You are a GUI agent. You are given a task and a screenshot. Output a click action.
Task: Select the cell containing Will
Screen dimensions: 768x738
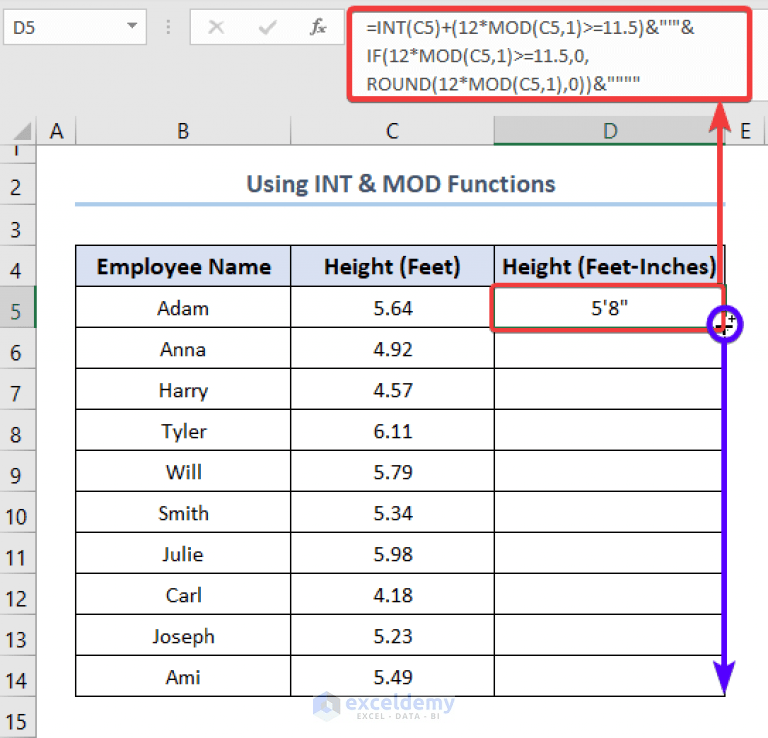click(183, 472)
